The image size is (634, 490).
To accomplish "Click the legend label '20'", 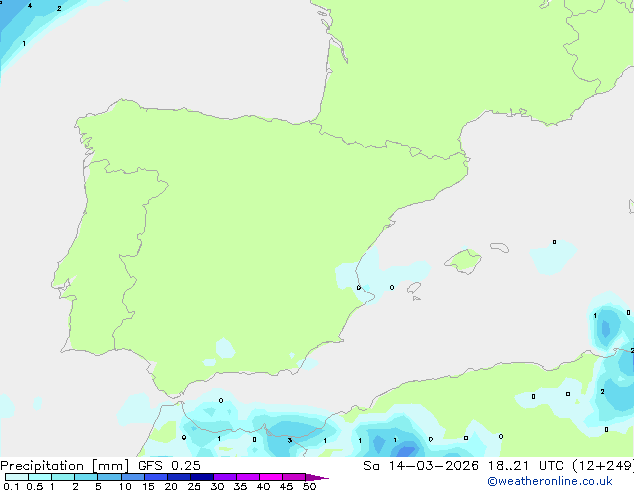I will click(171, 486).
